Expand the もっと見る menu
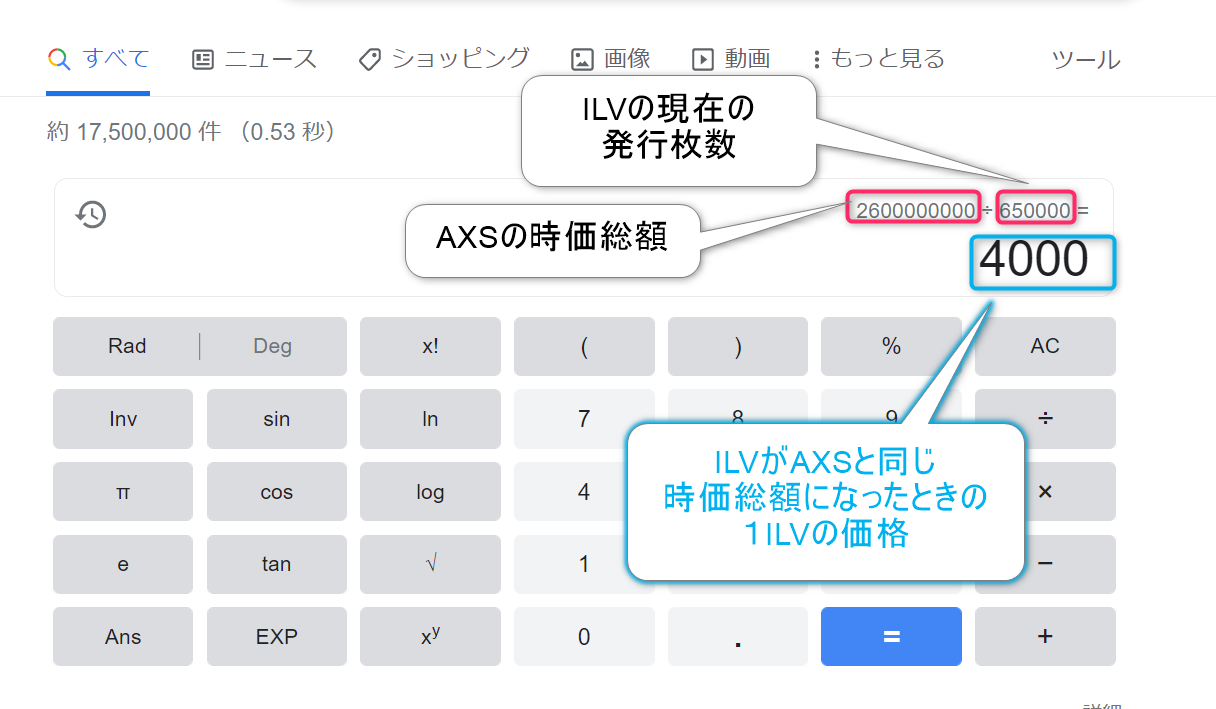Screen dimensions: 1216x709 (x=878, y=59)
